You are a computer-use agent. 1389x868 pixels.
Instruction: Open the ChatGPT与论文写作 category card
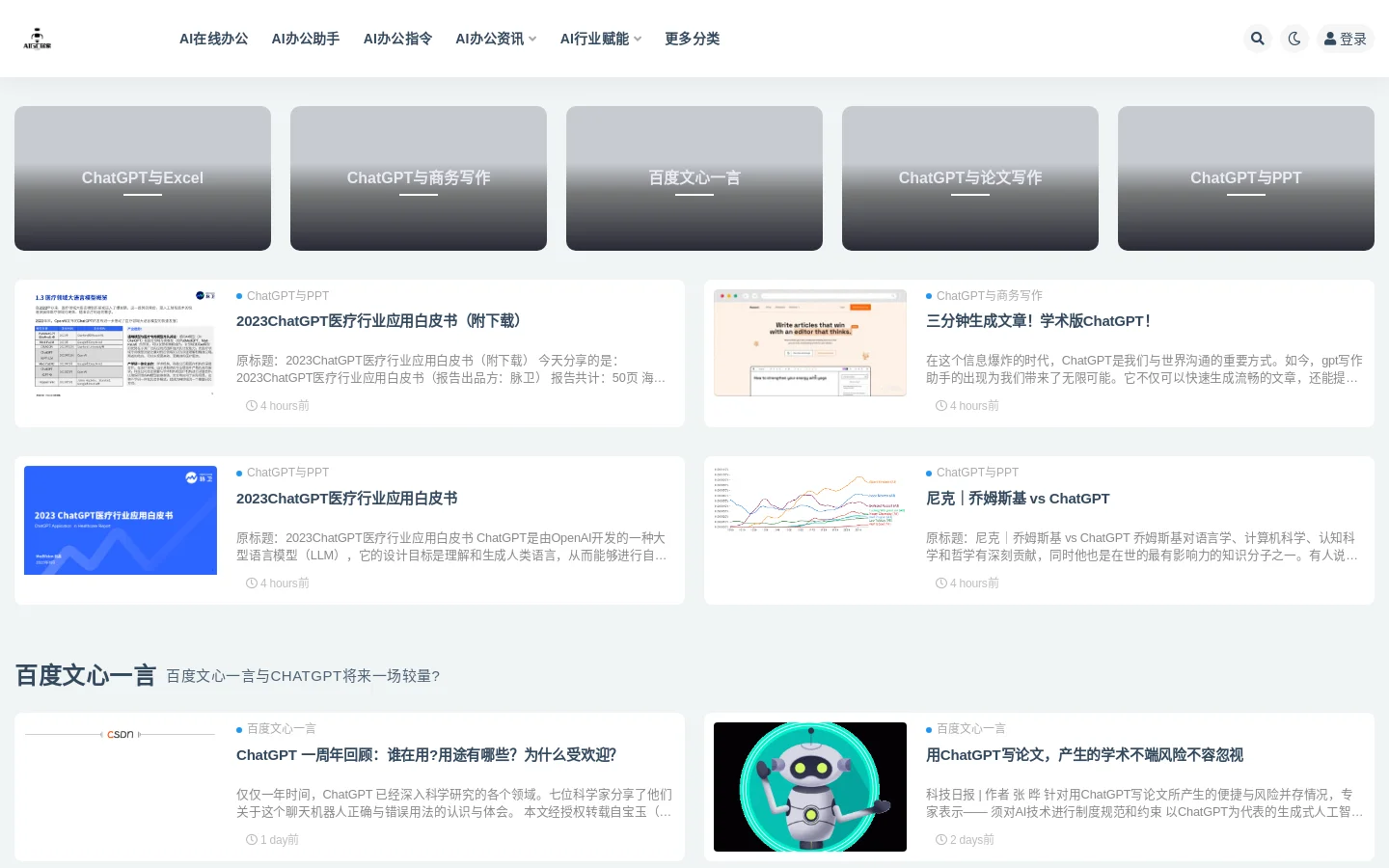point(970,178)
